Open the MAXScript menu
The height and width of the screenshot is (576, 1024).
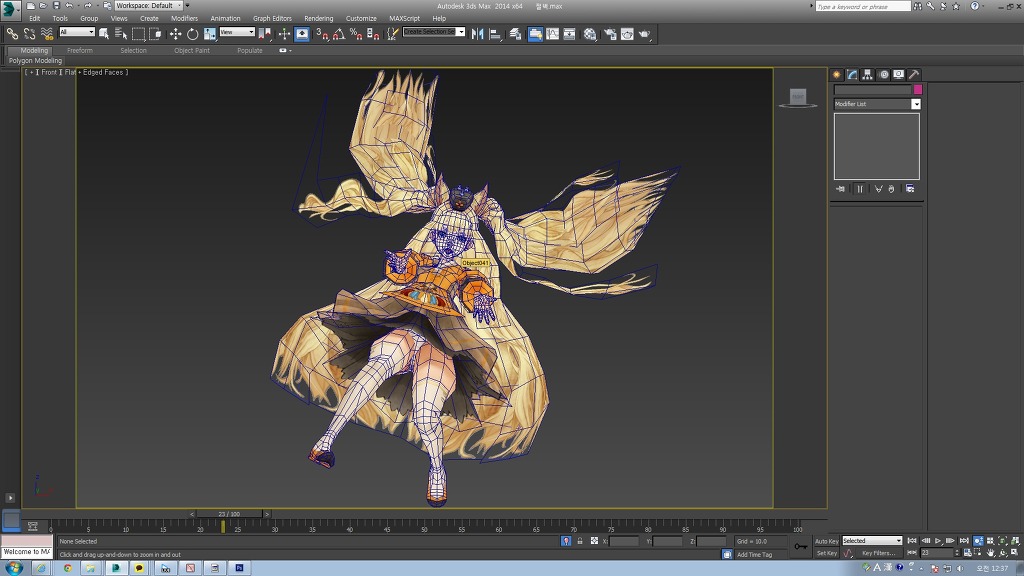coord(404,18)
